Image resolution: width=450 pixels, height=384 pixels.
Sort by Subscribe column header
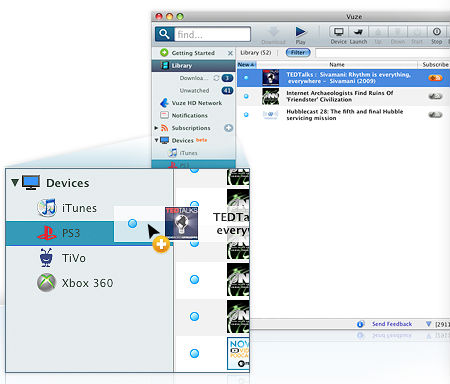[x=435, y=65]
